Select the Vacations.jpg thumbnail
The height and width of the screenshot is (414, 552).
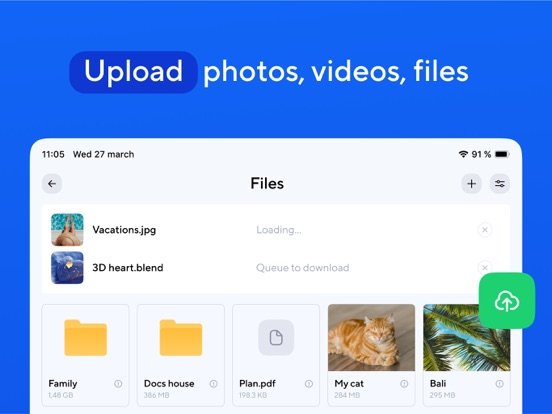point(67,230)
